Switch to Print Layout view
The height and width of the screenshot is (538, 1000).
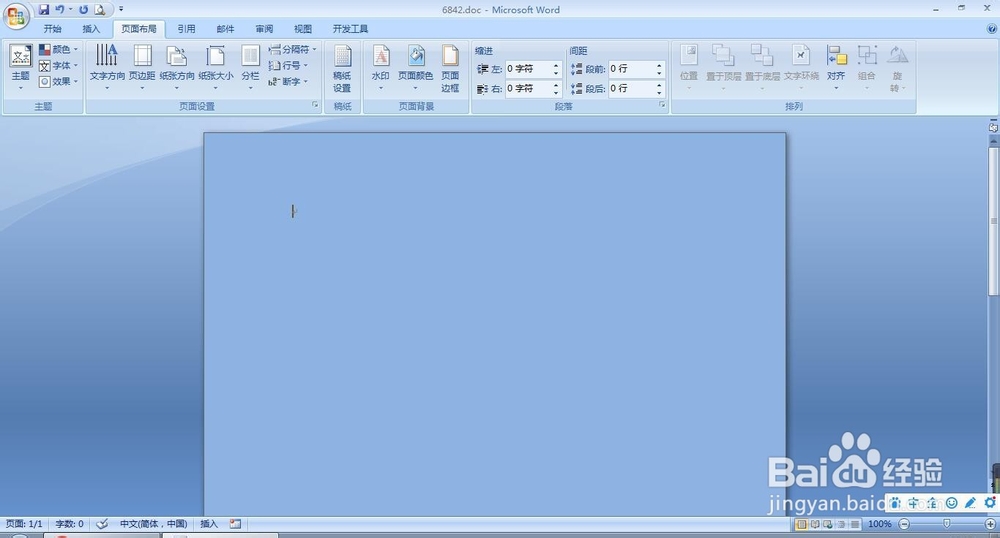[x=801, y=524]
